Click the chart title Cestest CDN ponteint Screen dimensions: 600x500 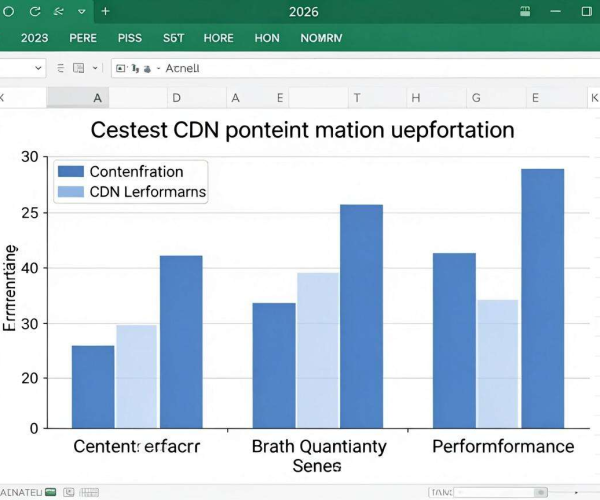[x=302, y=130]
